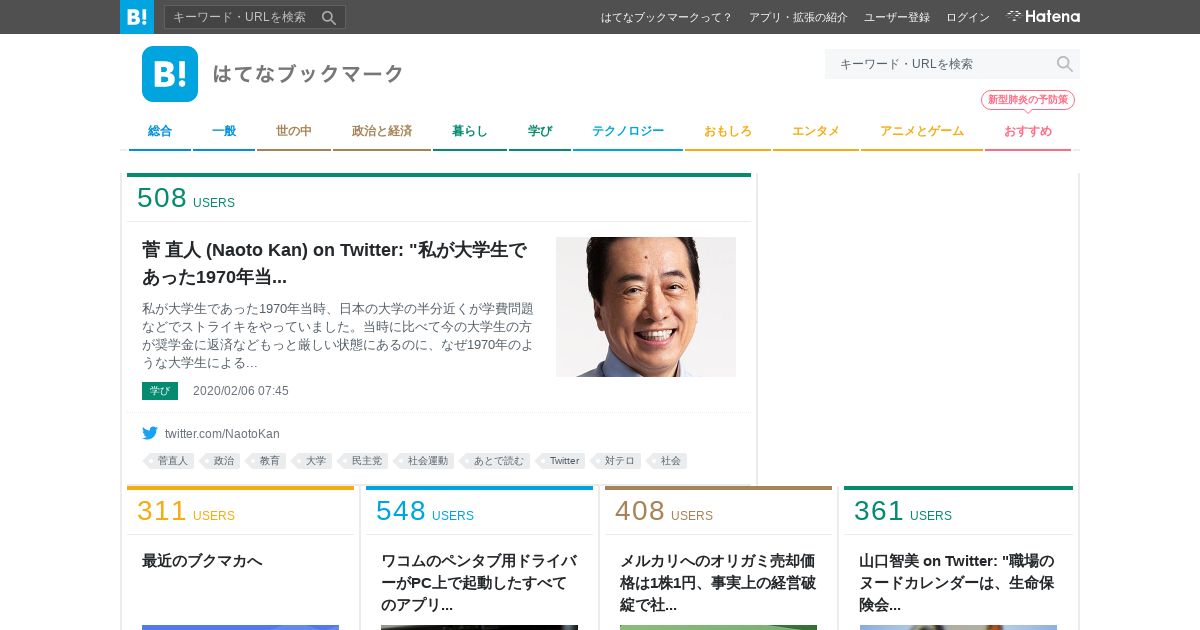Select the 学び category tab

[540, 131]
